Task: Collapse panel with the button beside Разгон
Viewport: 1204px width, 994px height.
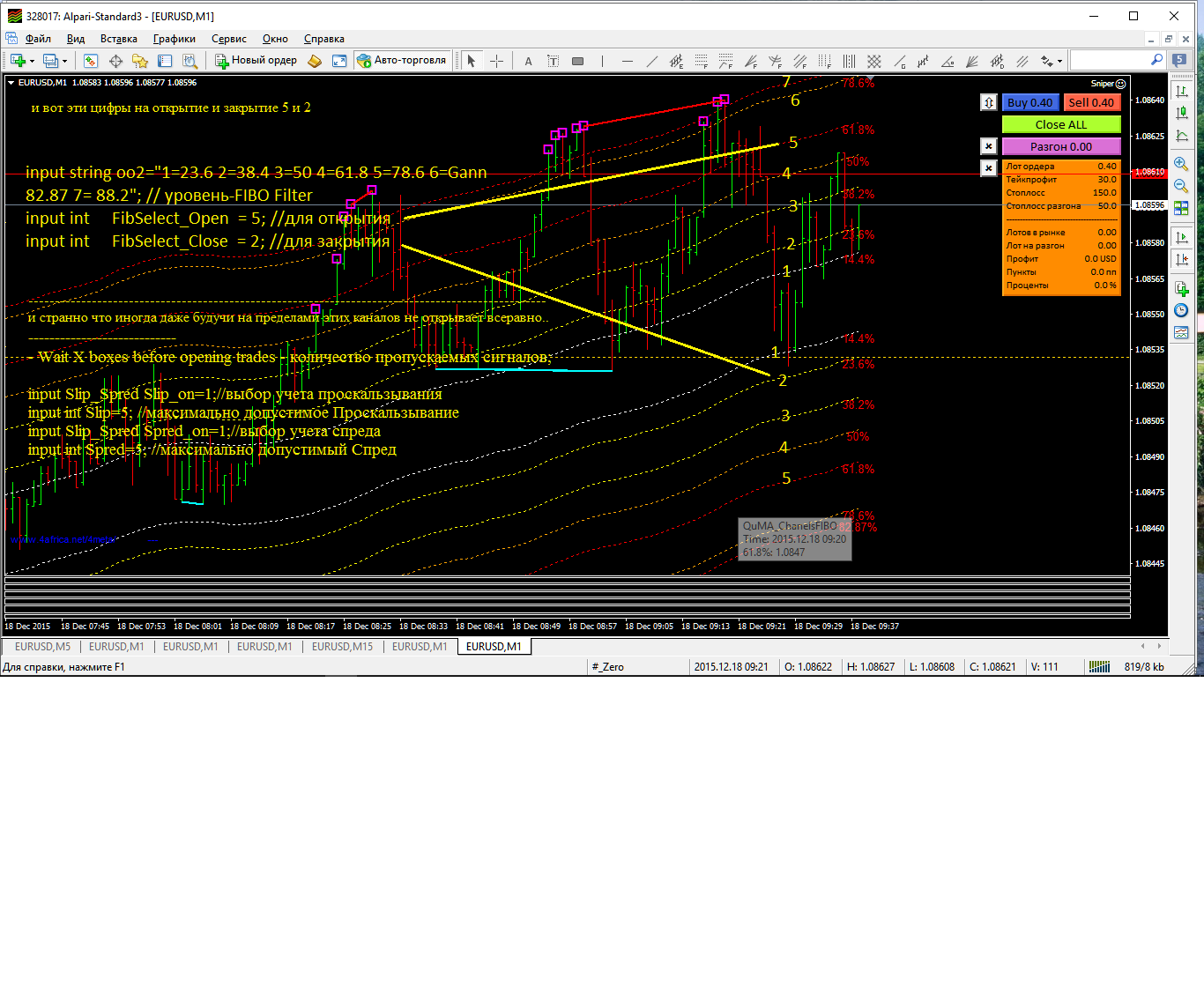Action: coord(989,146)
